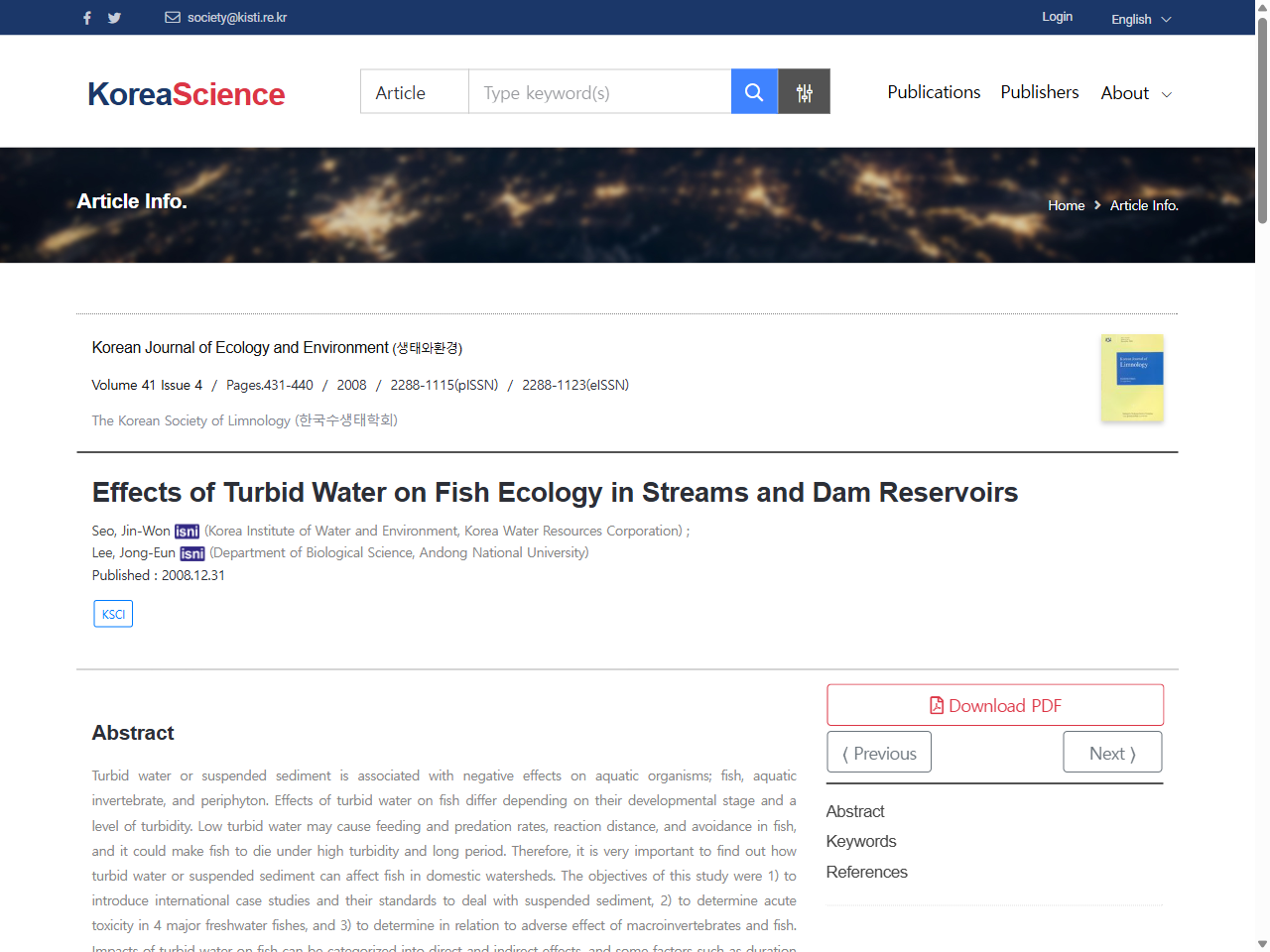Click the email envelope icon

(173, 17)
